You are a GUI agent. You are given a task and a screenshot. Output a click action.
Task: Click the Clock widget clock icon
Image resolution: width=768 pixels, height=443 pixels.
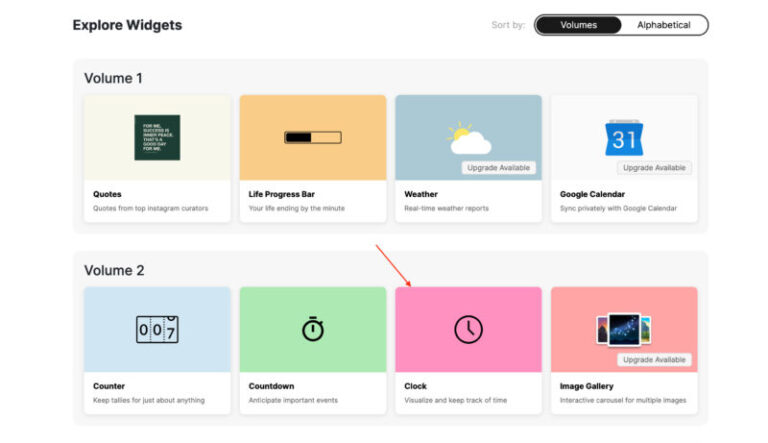click(468, 329)
